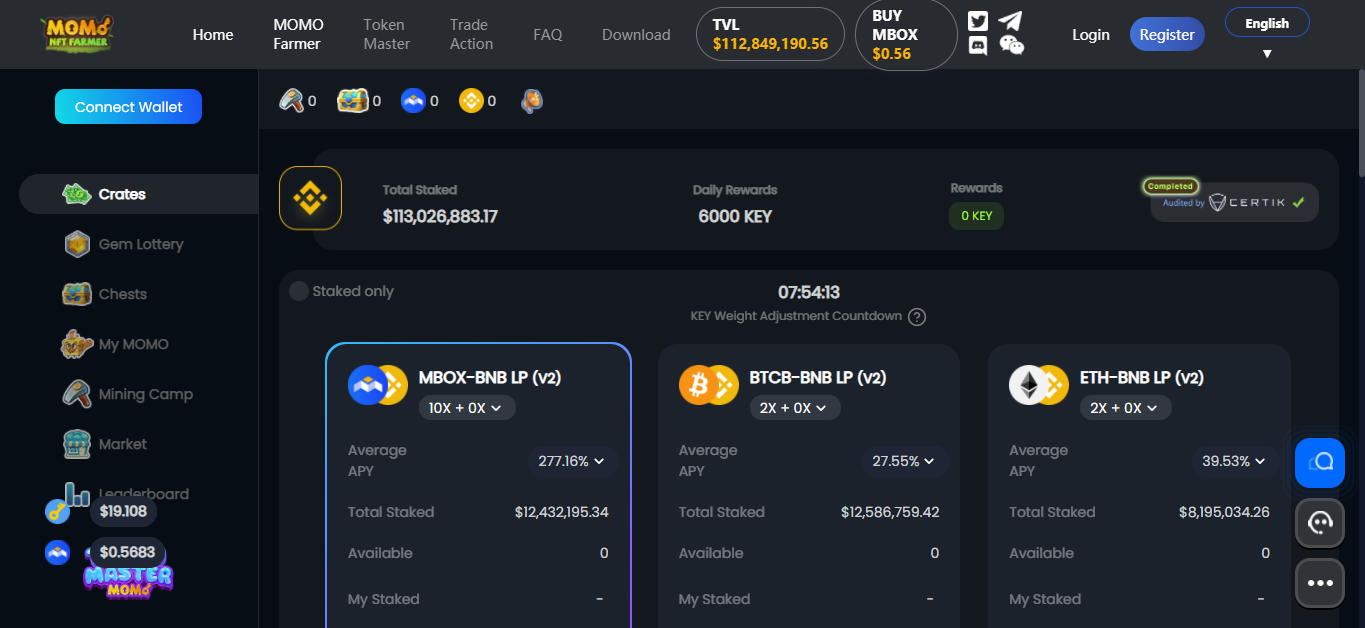Click the 07:54:13 countdown timer
The image size is (1365, 628).
pos(808,292)
